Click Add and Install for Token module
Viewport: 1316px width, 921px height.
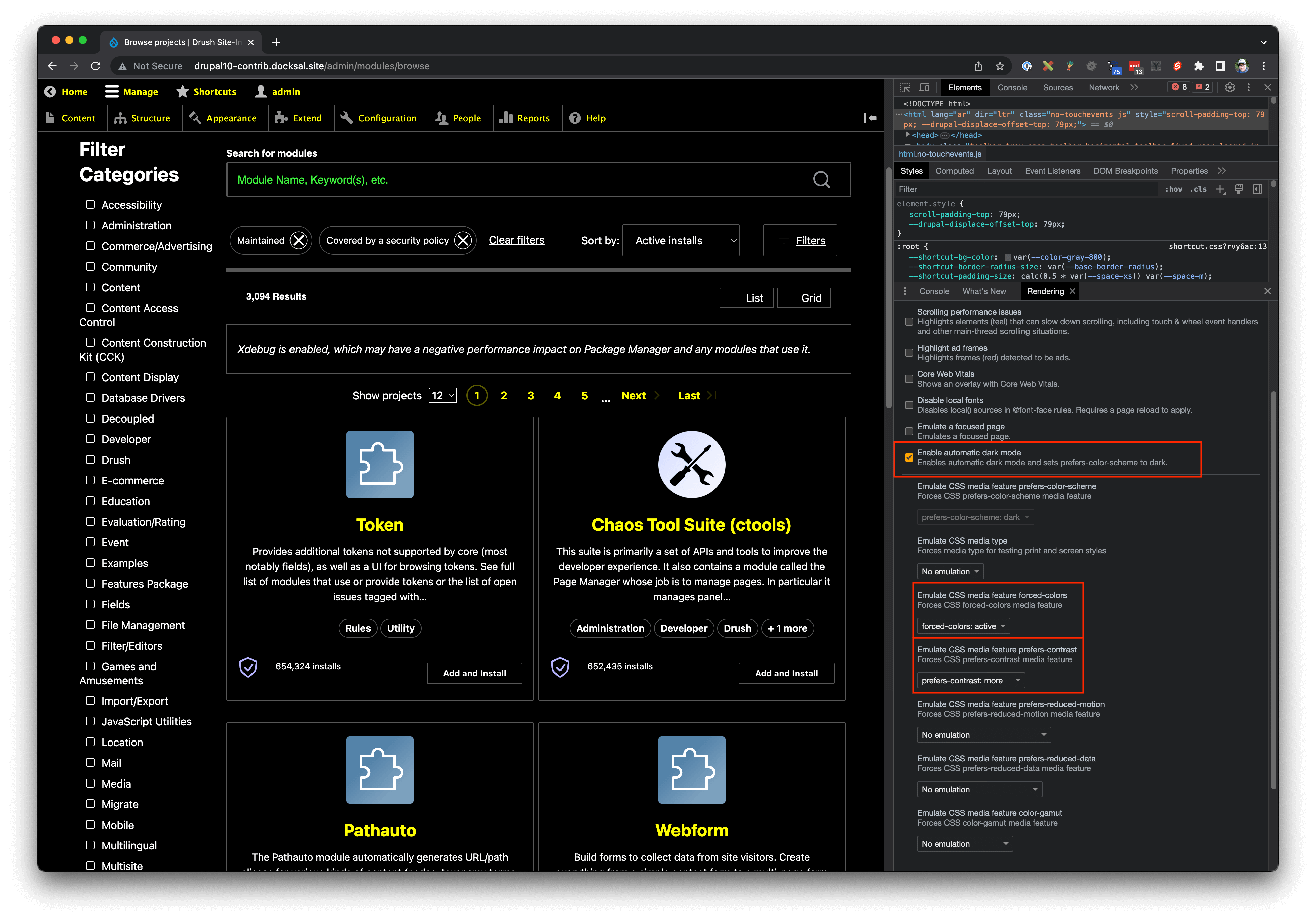pos(474,673)
